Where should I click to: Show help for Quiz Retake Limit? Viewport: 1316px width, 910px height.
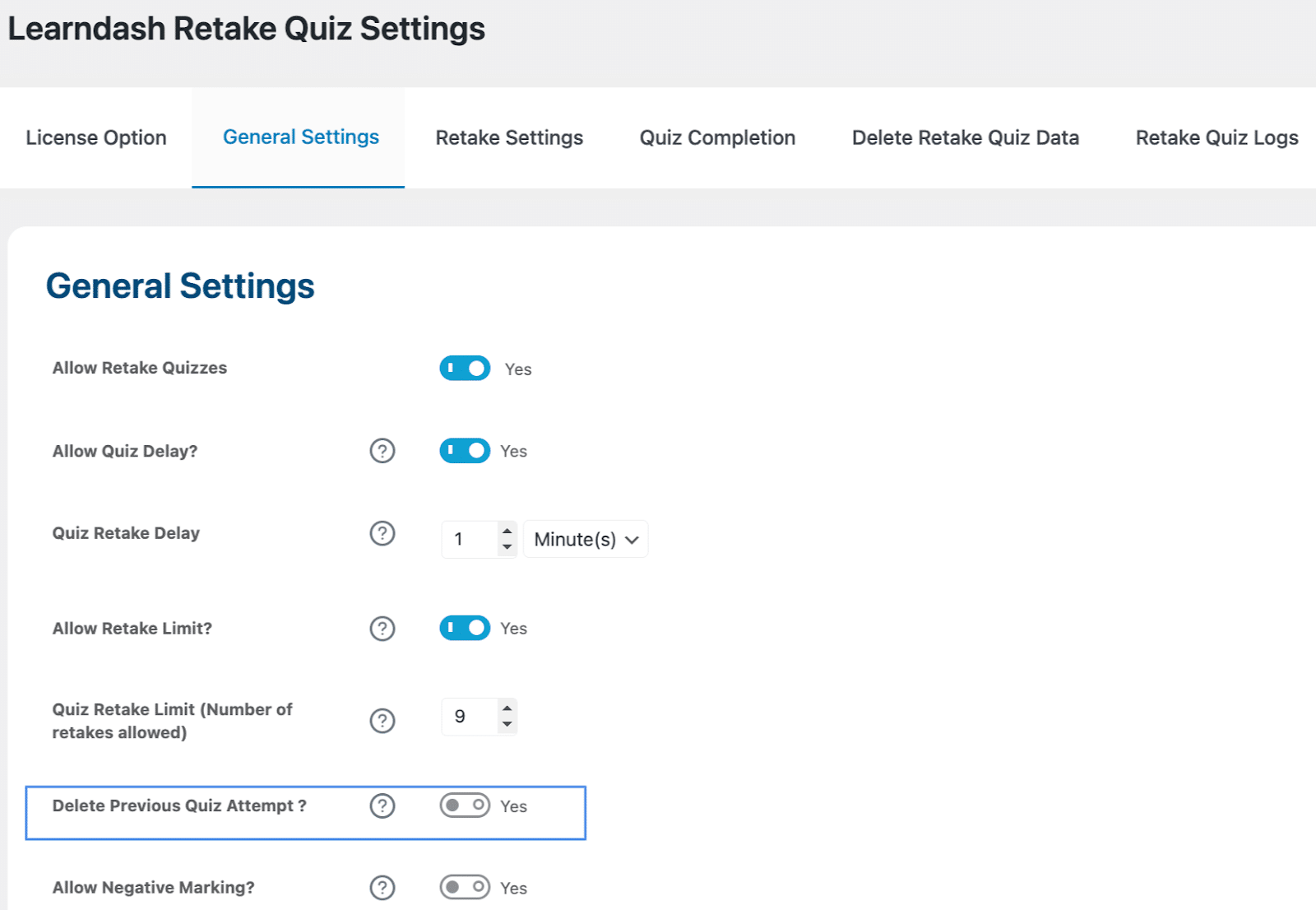382,721
